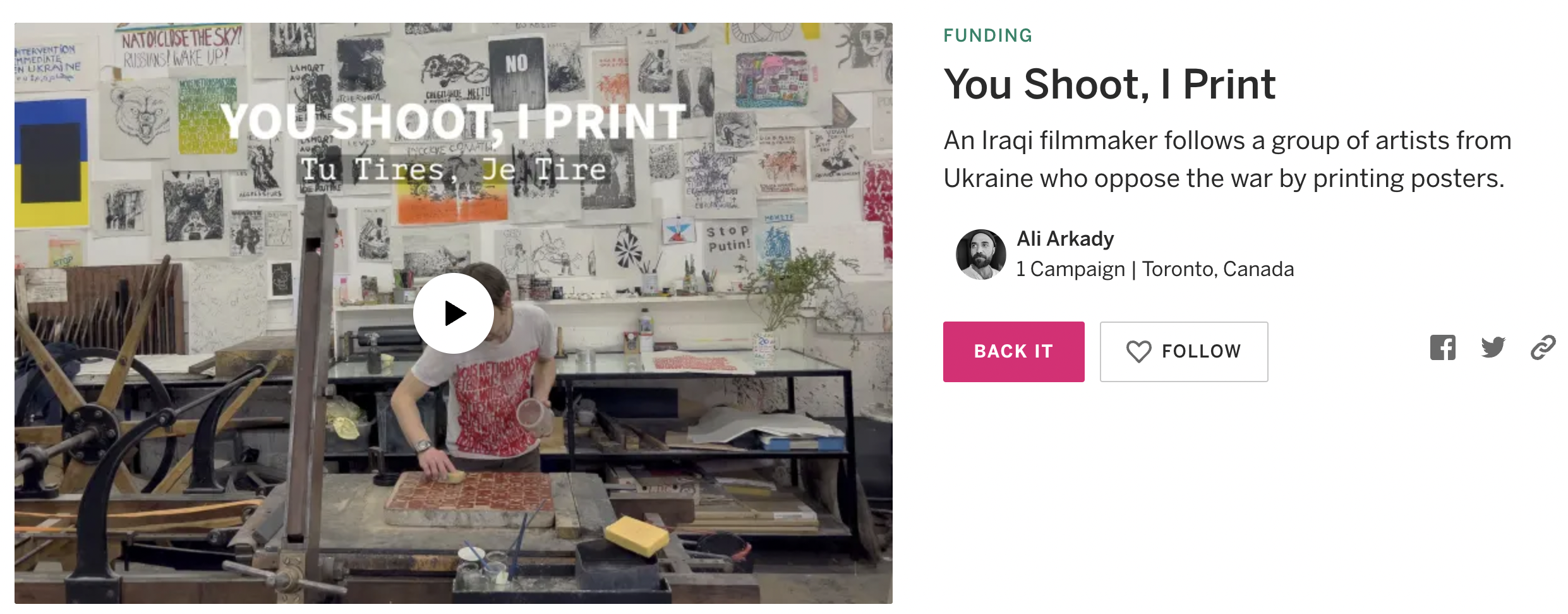This screenshot has width=1568, height=614.
Task: Click the Tu Tires, Je Tire subtitle
Action: pyautogui.click(x=453, y=169)
